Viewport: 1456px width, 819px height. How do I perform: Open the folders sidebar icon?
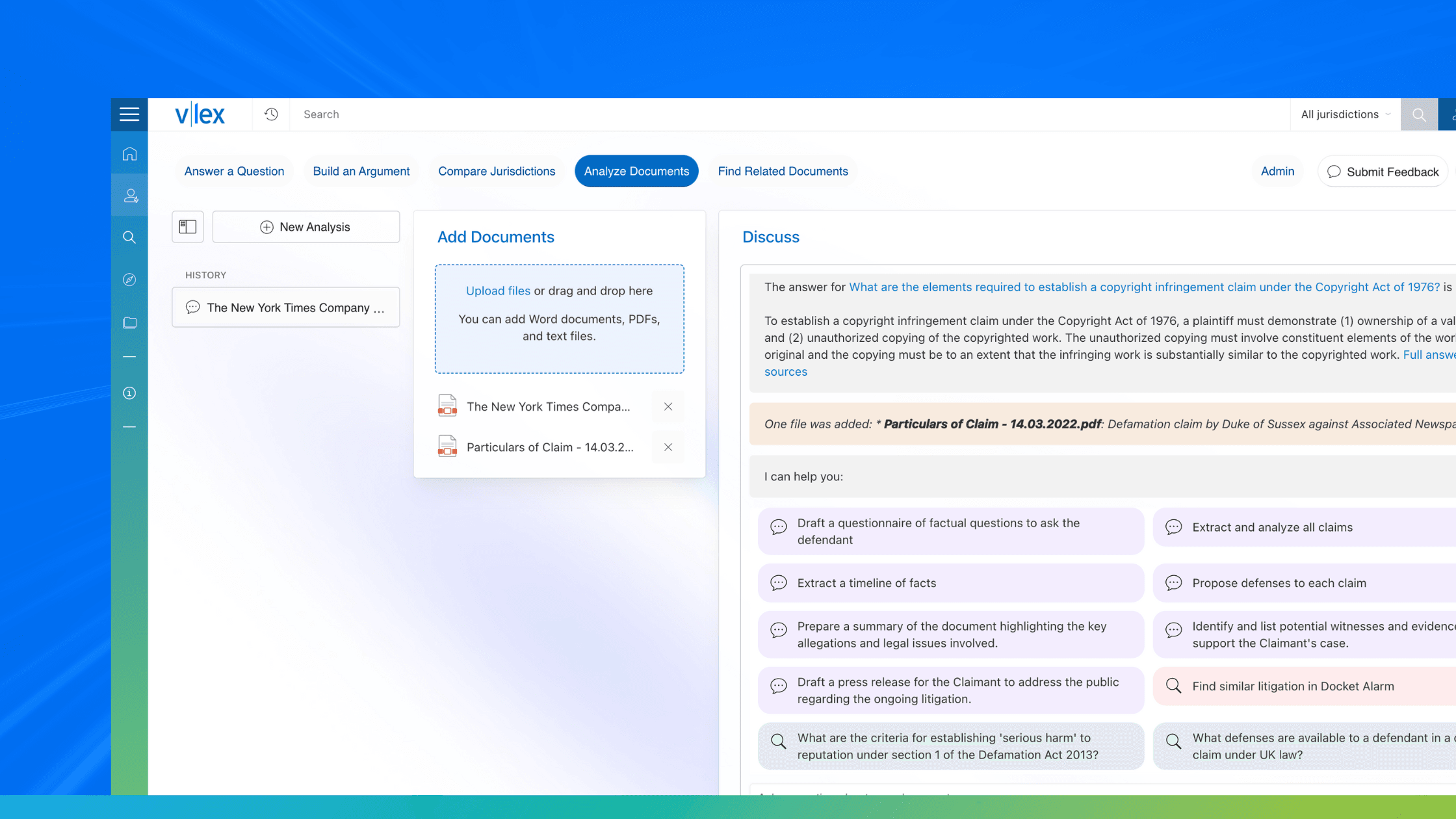[129, 322]
